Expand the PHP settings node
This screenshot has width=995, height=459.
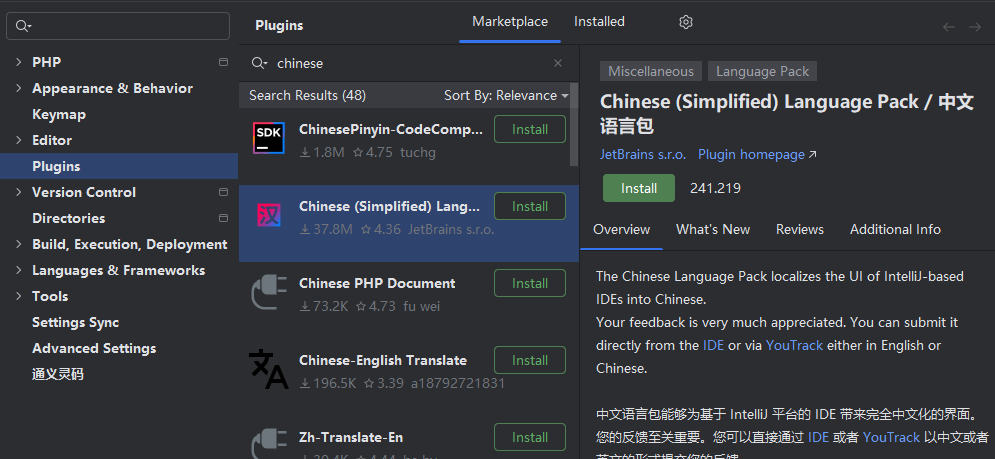(18, 62)
